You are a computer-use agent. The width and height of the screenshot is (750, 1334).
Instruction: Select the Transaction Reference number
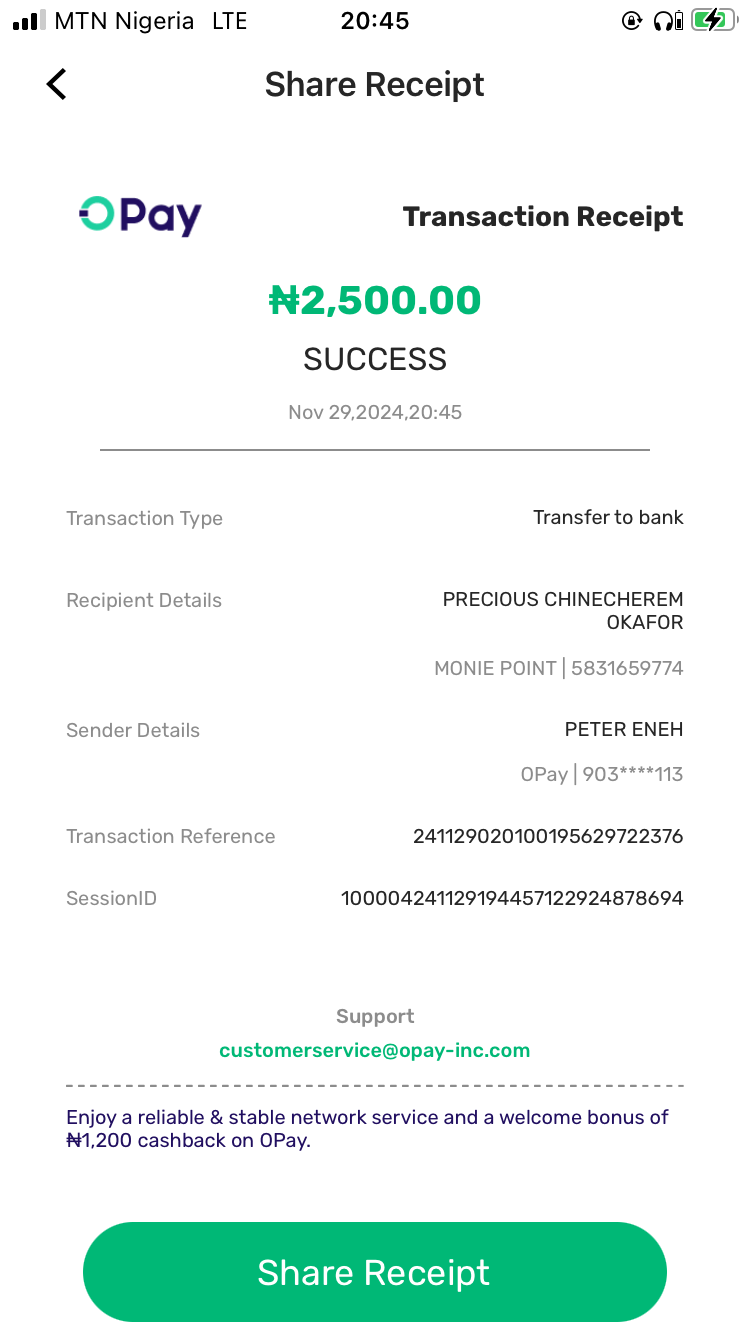tap(548, 836)
